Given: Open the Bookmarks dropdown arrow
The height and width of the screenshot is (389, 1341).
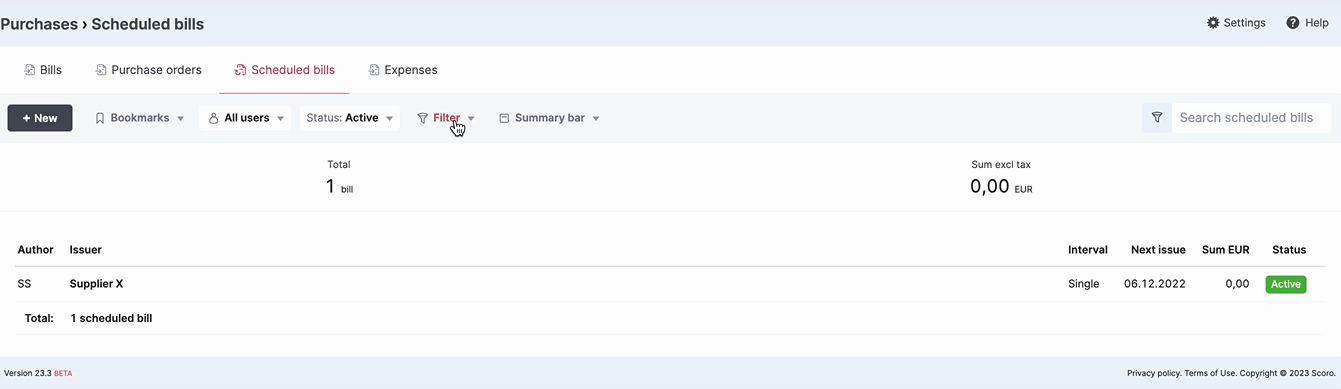Looking at the screenshot, I should [x=181, y=119].
